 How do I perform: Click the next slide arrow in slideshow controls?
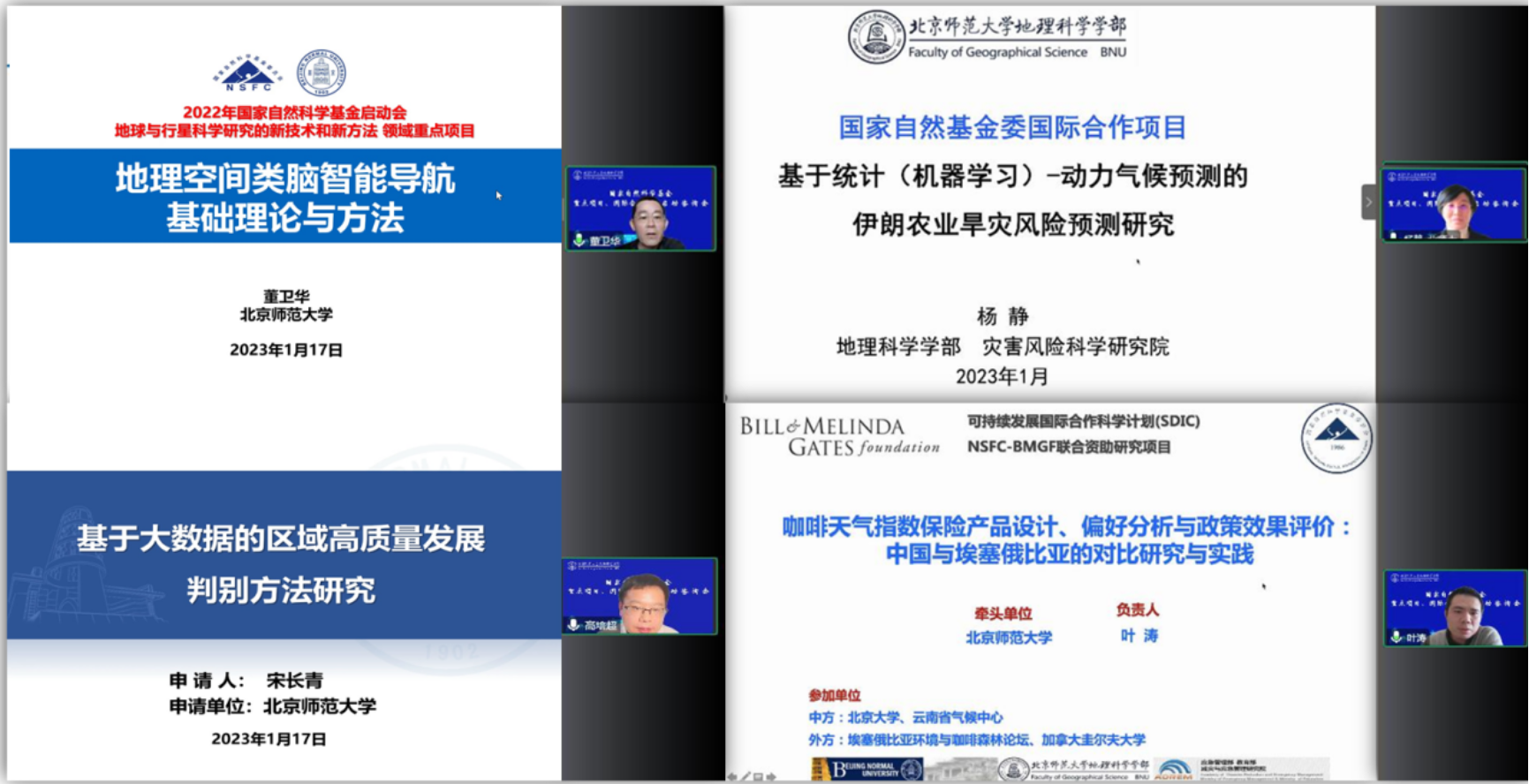coord(772,777)
